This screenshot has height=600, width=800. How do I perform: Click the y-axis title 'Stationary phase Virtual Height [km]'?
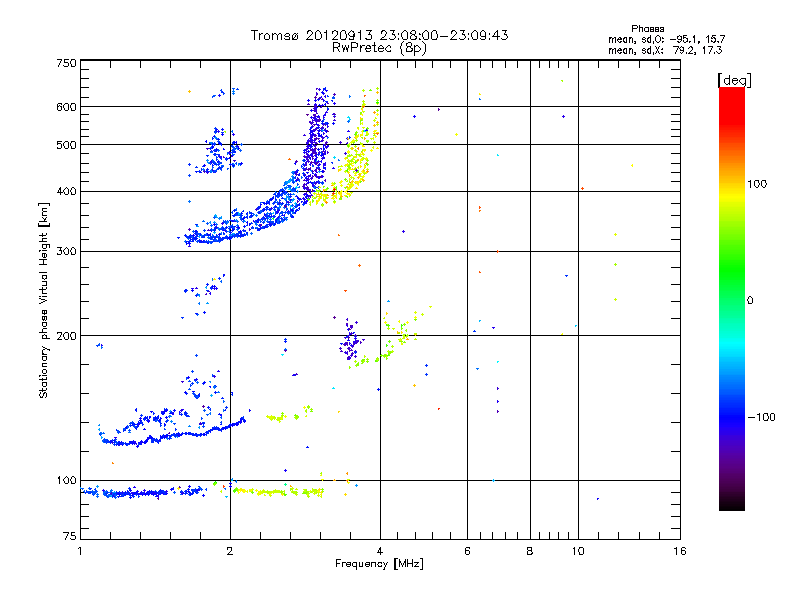point(43,300)
